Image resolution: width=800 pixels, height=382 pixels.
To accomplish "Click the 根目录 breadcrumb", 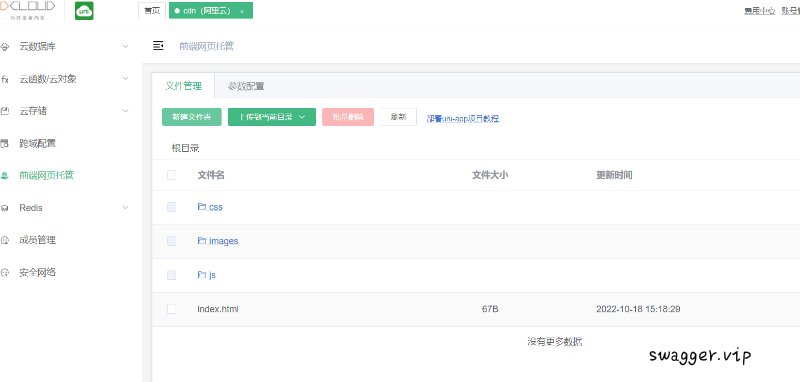I will tap(185, 148).
